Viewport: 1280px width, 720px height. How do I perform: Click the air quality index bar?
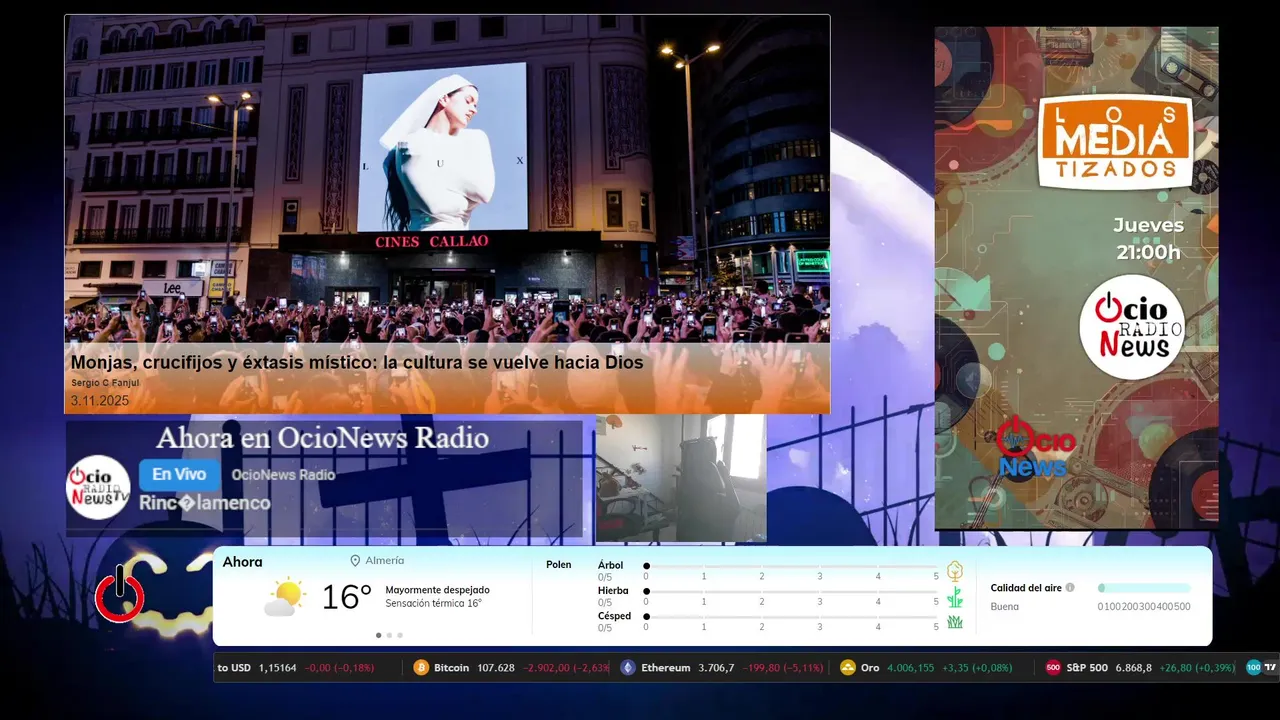[1144, 588]
